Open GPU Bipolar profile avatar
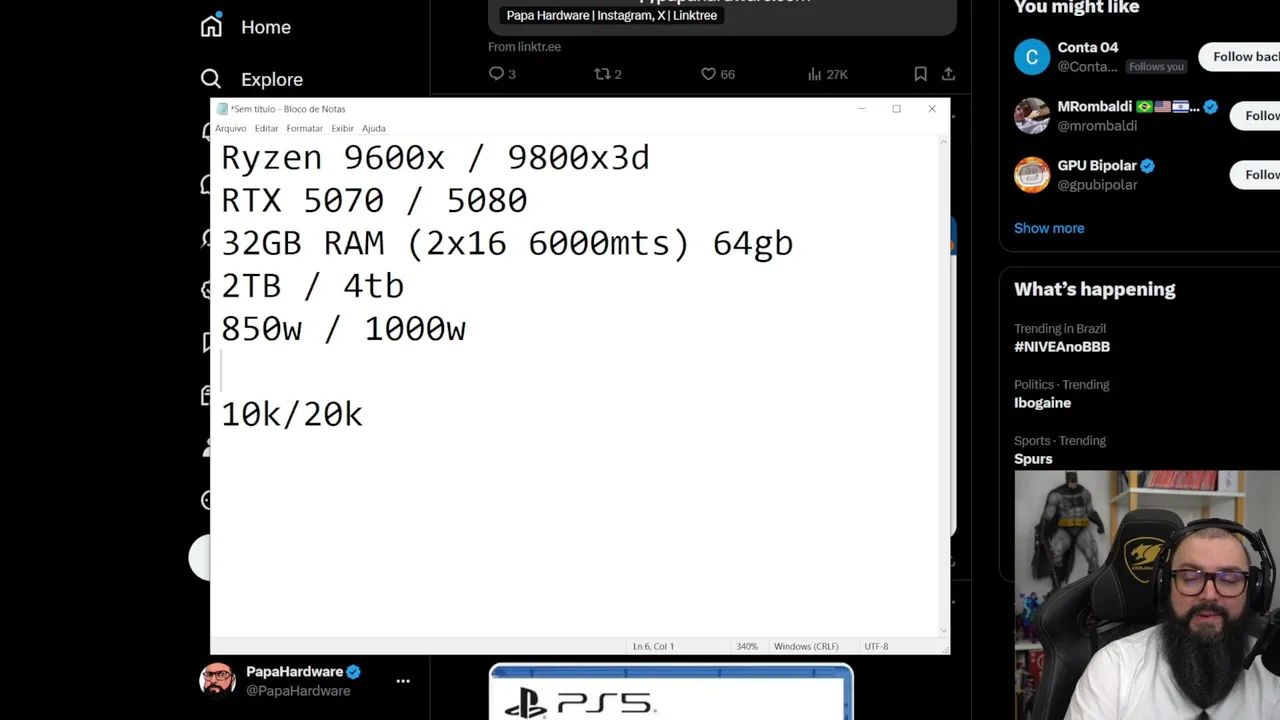This screenshot has width=1280, height=720. (1032, 175)
